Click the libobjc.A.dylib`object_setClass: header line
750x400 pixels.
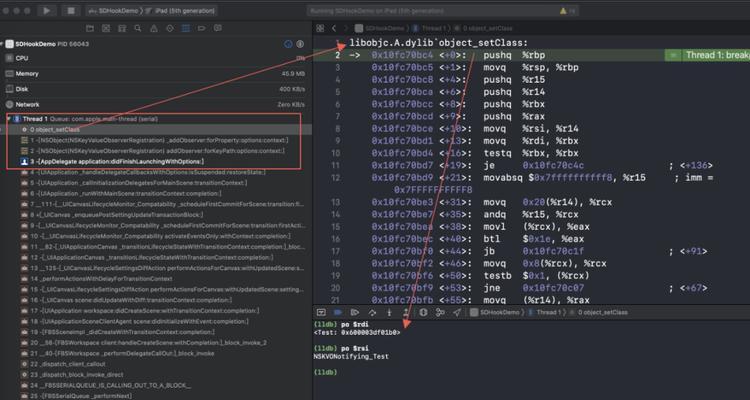(x=439, y=43)
